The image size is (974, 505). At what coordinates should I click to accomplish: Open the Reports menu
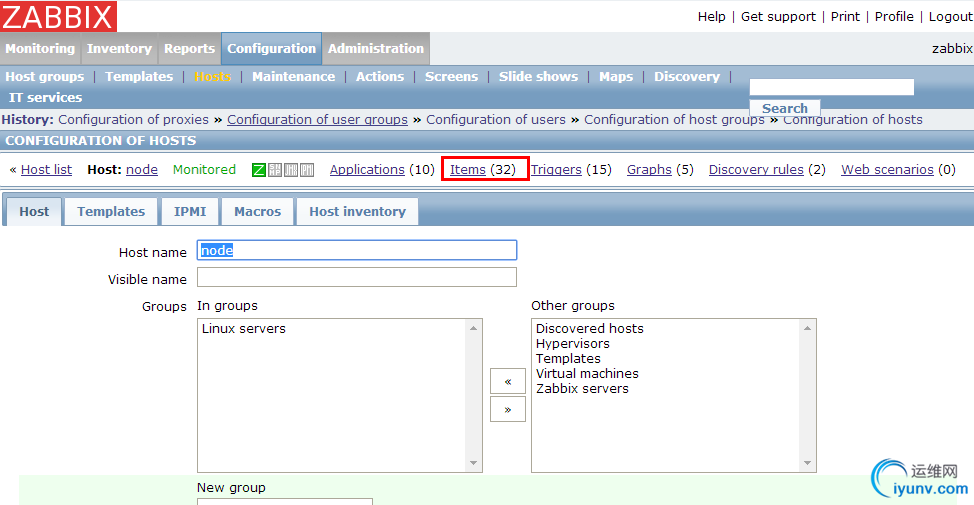click(189, 48)
